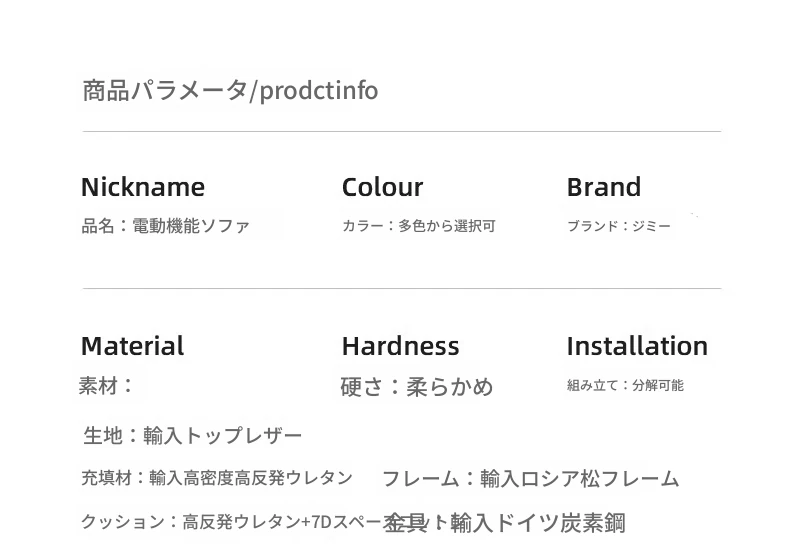Click the 素材： label
Viewport: 790px width, 548px height.
pos(105,385)
